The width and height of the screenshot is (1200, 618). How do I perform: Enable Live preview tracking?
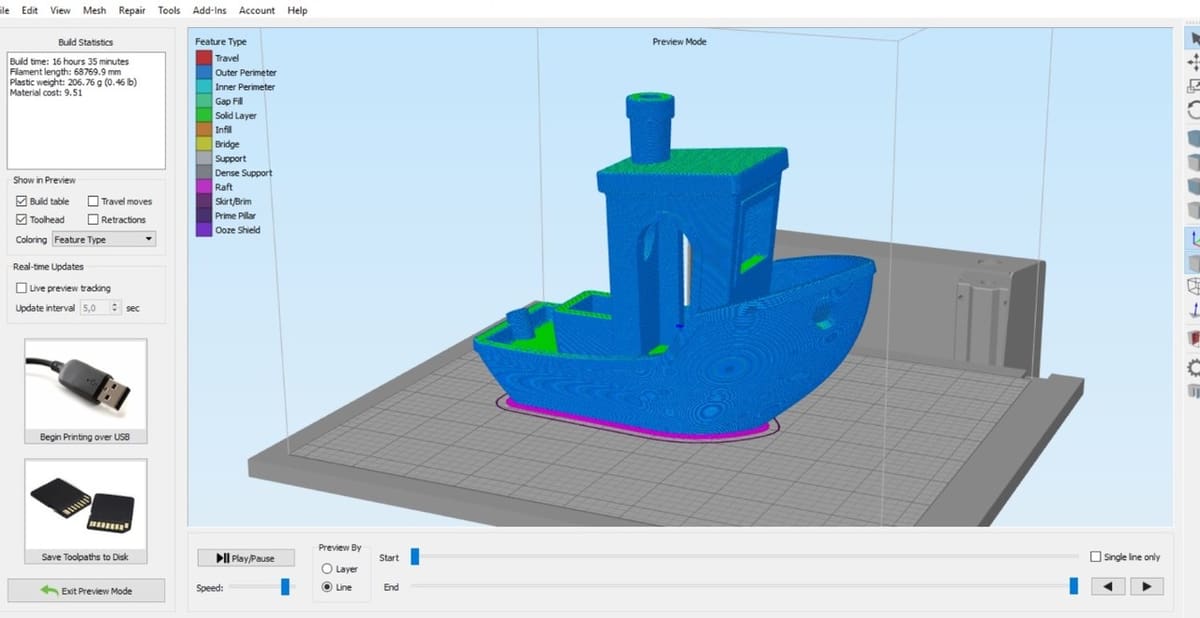click(x=22, y=288)
